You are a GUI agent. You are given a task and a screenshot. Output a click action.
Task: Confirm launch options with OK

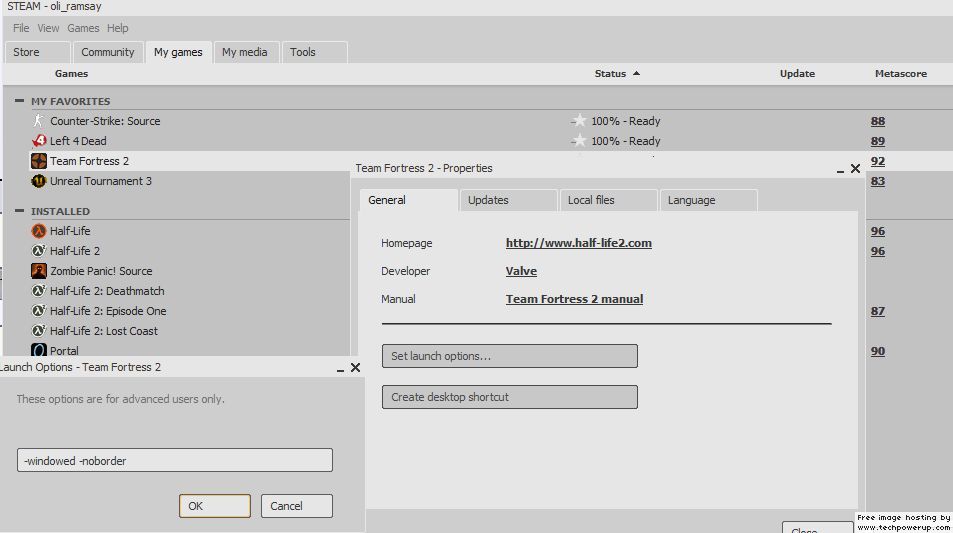click(214, 506)
